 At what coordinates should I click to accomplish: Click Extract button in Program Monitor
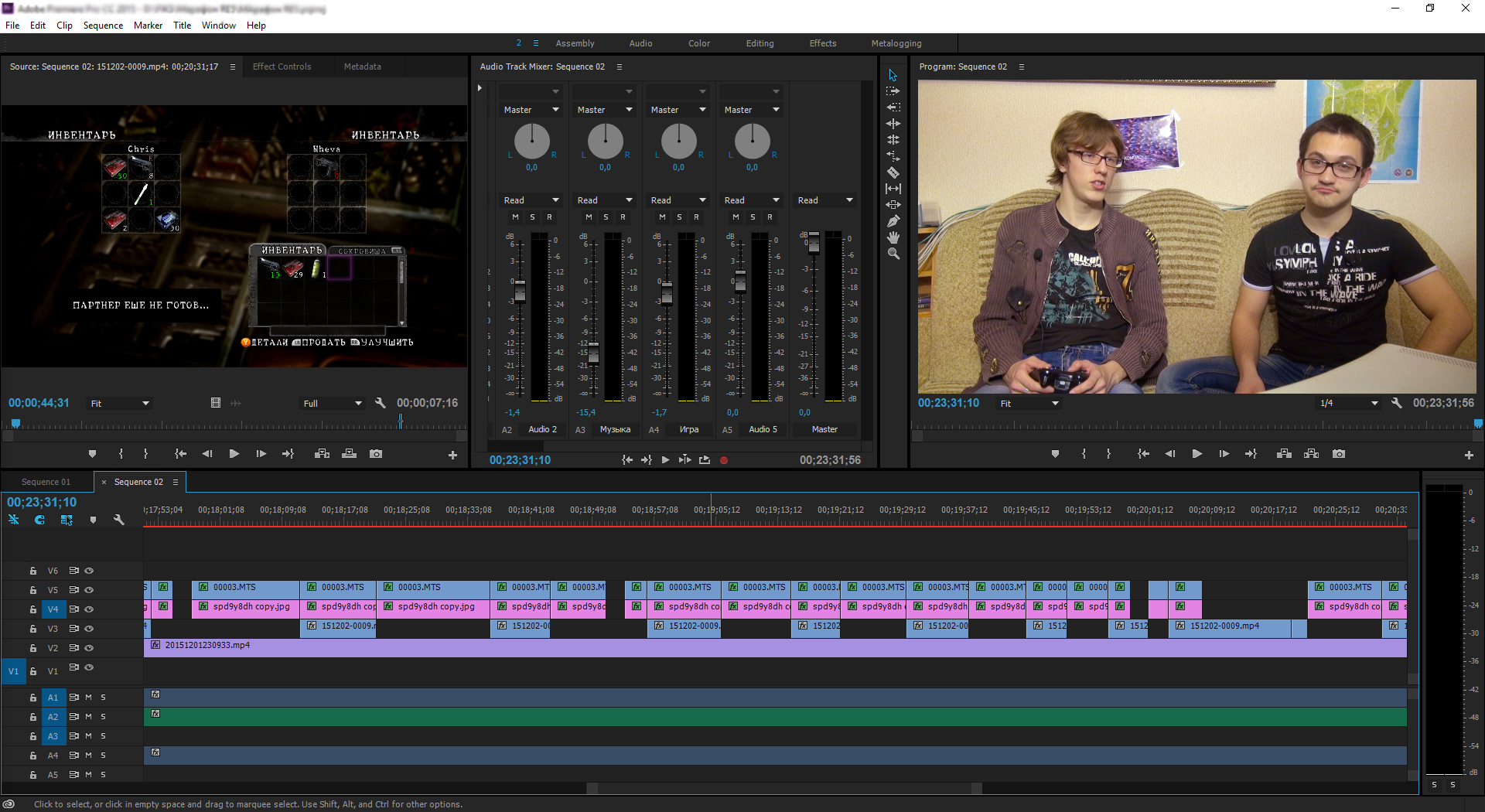click(x=1311, y=454)
